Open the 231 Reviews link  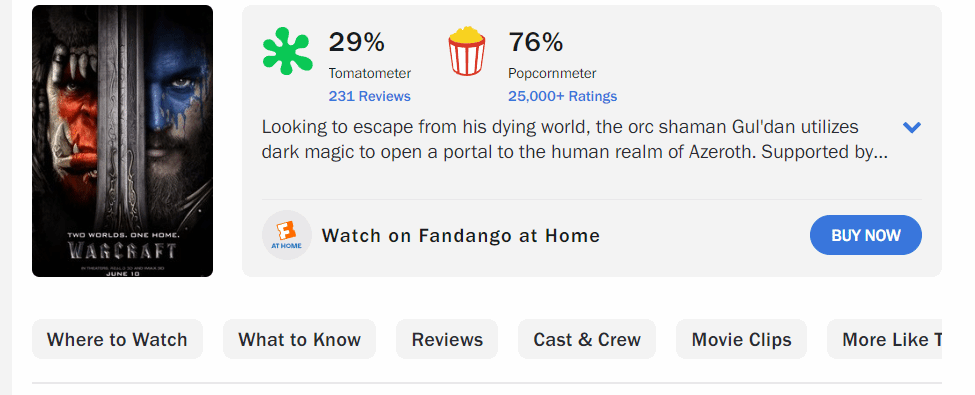(369, 96)
